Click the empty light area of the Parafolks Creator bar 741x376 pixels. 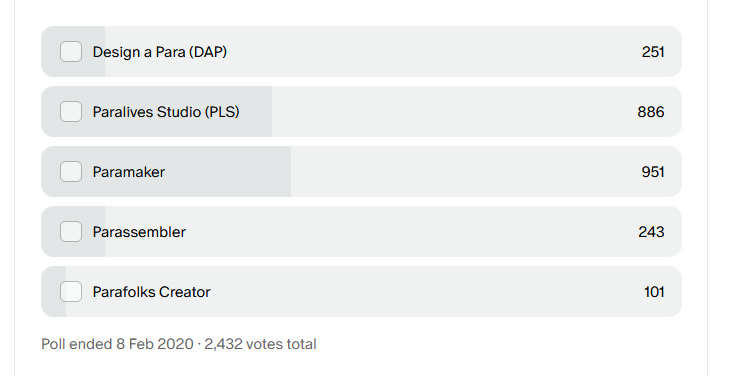pyautogui.click(x=425, y=291)
